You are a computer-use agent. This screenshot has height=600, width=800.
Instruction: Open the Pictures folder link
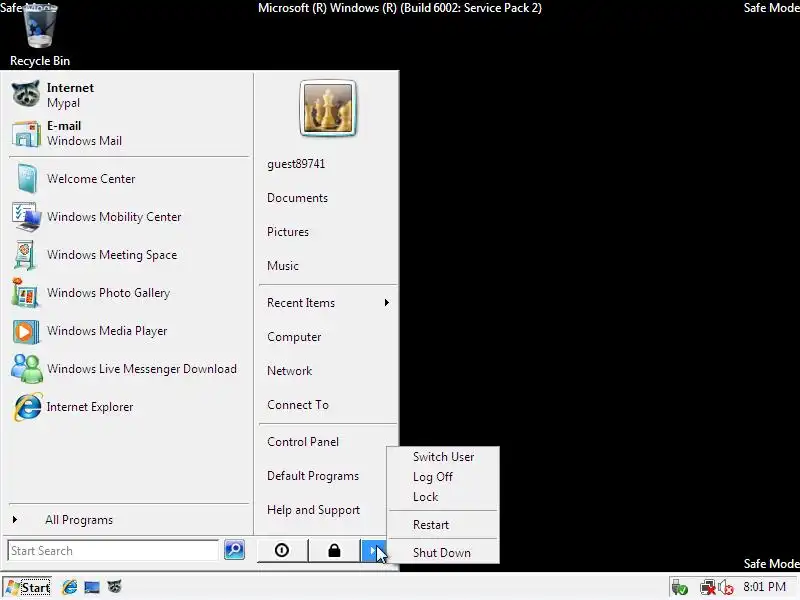(288, 232)
